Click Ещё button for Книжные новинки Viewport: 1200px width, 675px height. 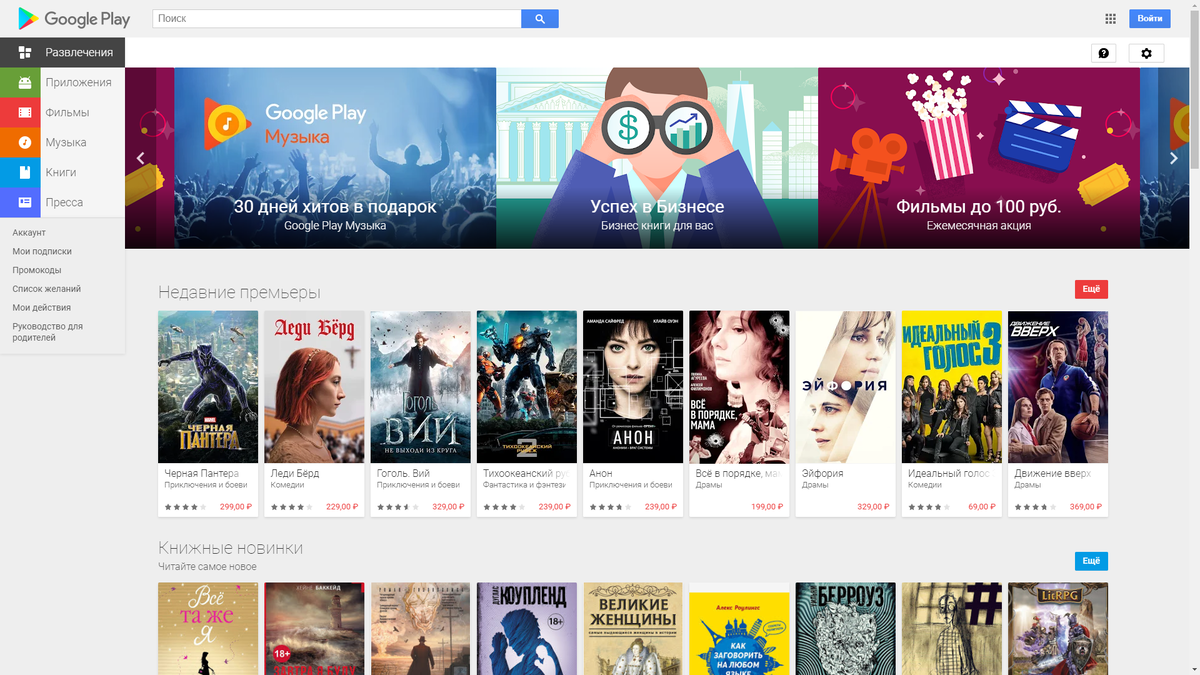tap(1091, 561)
